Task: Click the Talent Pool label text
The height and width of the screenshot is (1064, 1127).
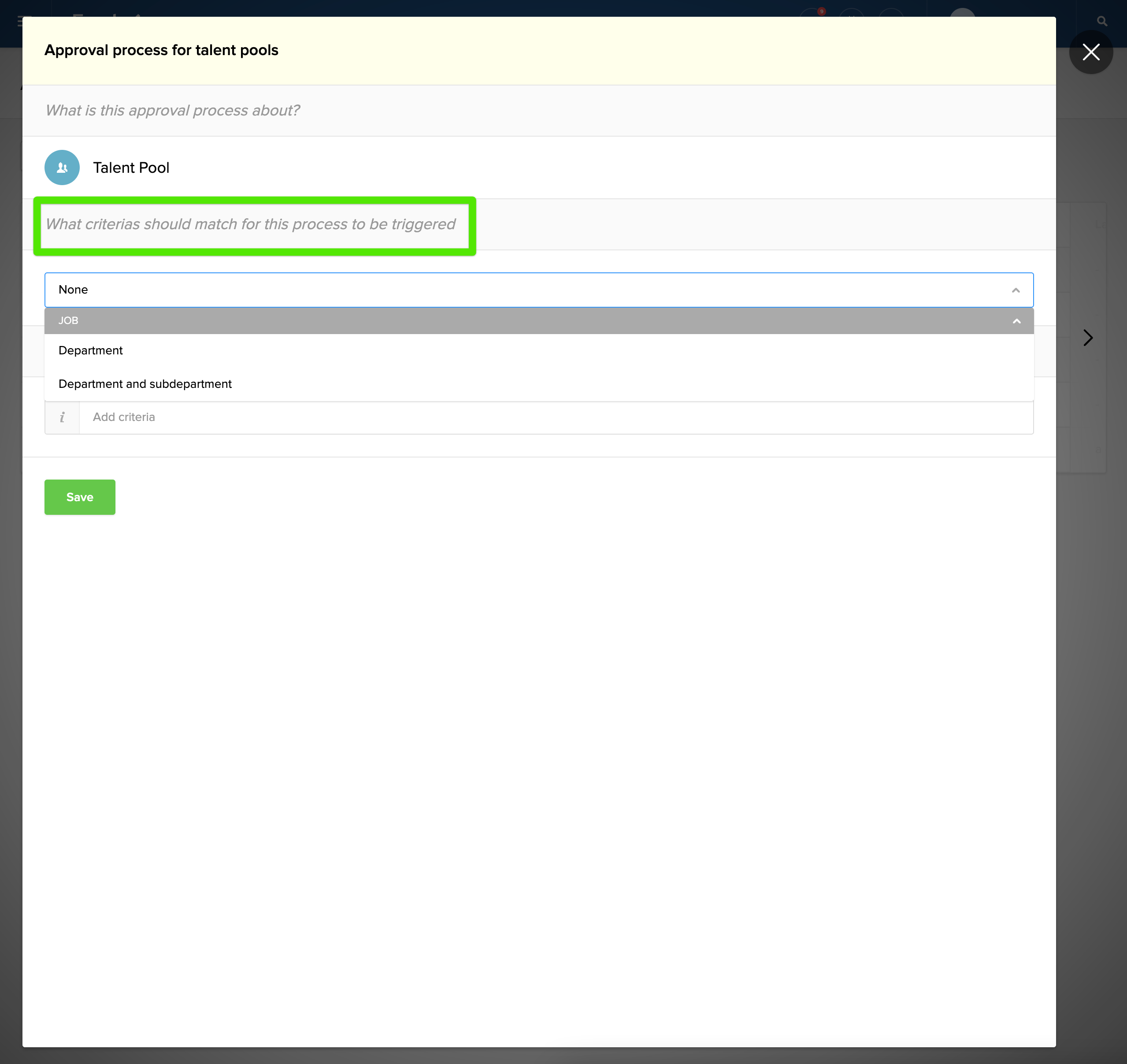Action: (131, 168)
